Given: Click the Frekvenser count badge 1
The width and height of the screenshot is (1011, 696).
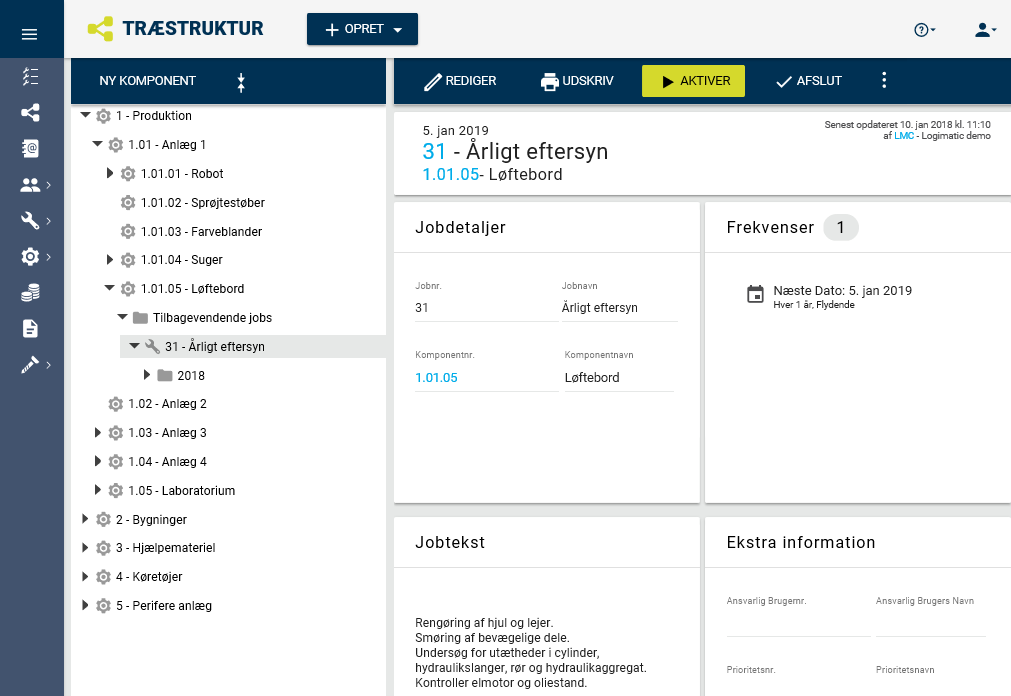Looking at the screenshot, I should [x=841, y=227].
